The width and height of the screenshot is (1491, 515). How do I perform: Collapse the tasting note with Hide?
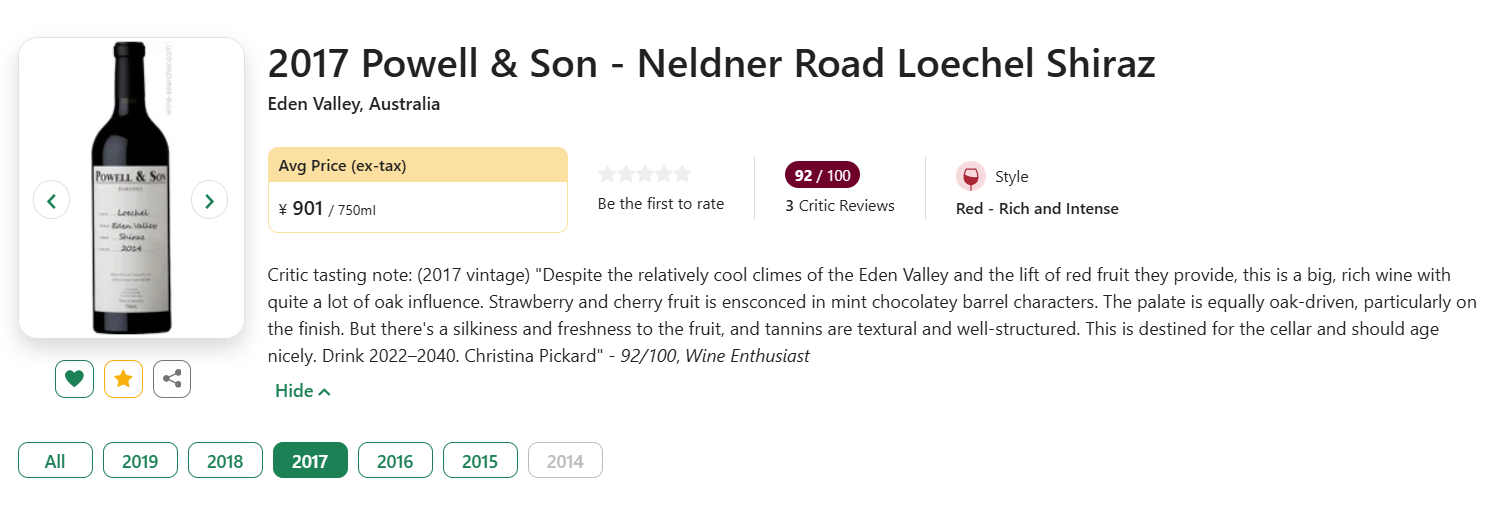(x=302, y=391)
